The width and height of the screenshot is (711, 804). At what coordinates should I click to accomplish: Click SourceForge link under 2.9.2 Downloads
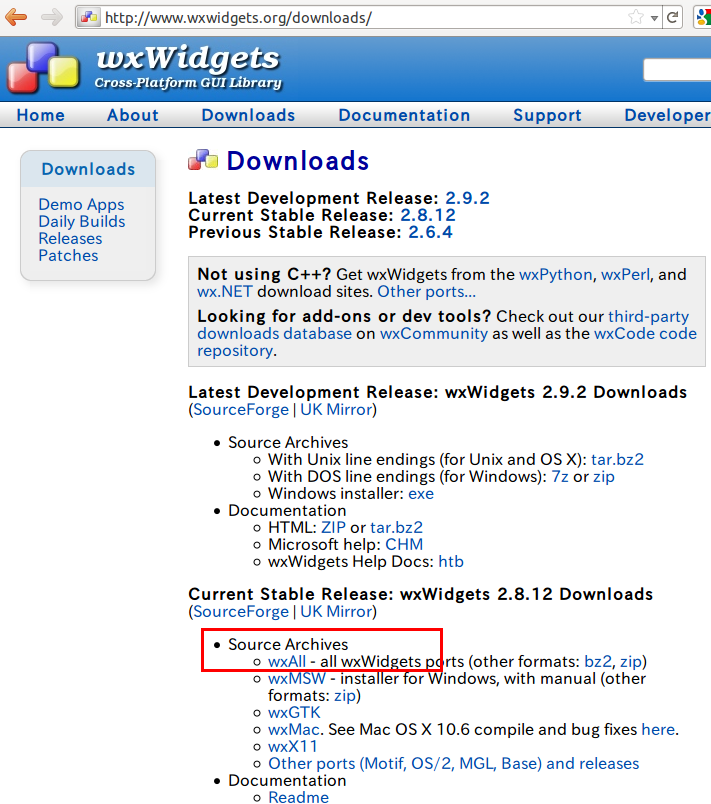click(x=241, y=409)
